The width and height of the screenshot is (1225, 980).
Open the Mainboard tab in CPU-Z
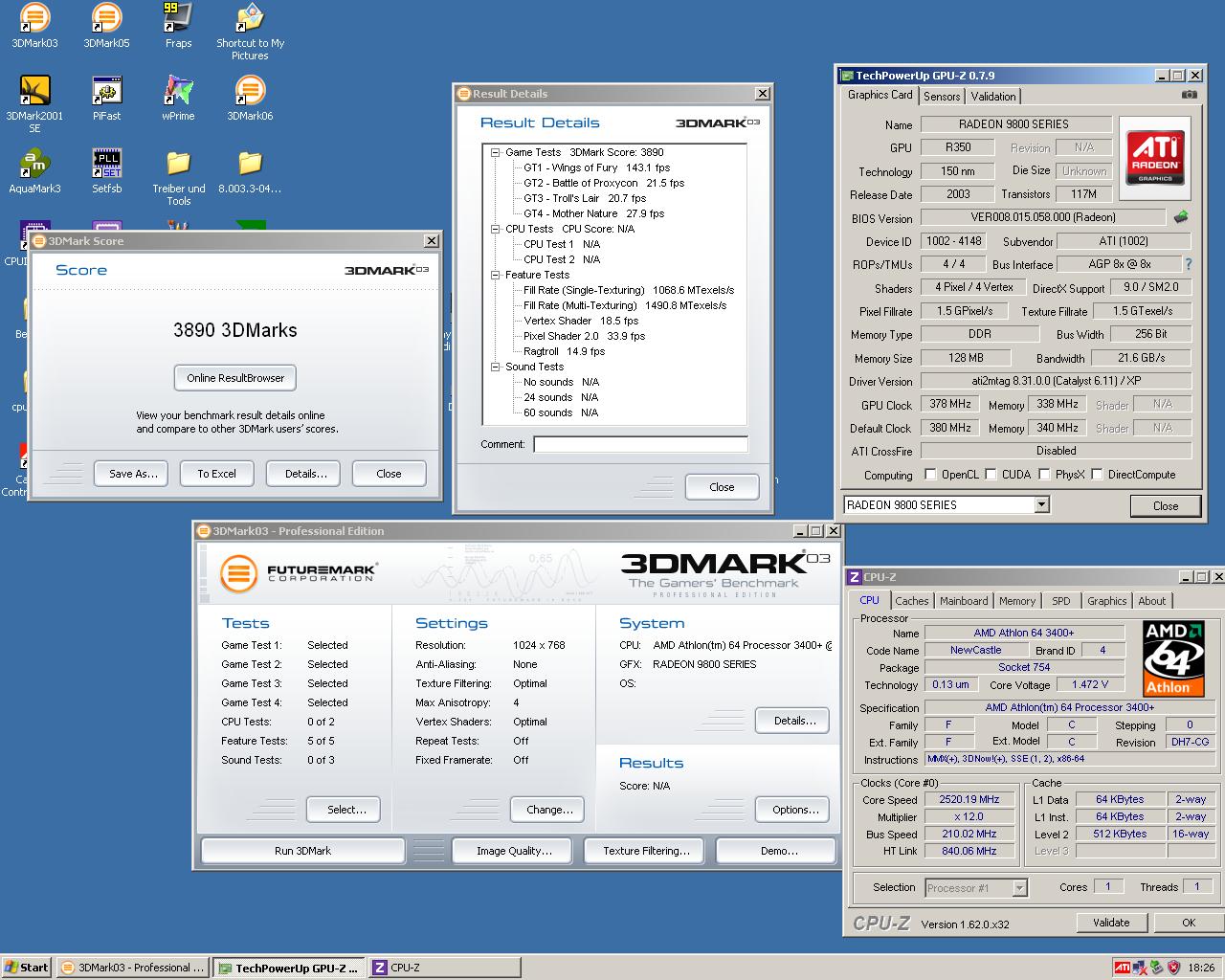[964, 601]
